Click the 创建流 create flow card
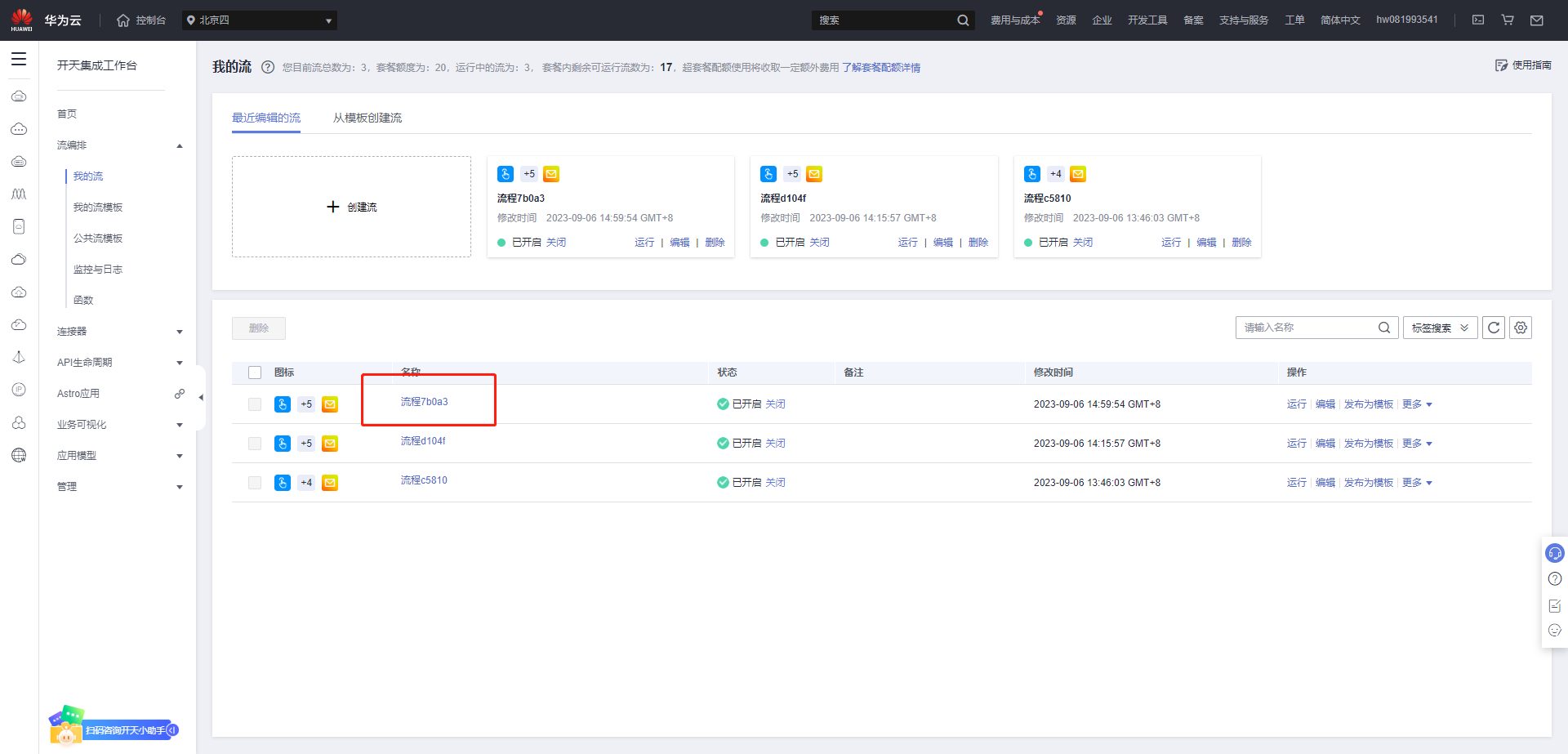Image resolution: width=1568 pixels, height=754 pixels. click(x=351, y=207)
